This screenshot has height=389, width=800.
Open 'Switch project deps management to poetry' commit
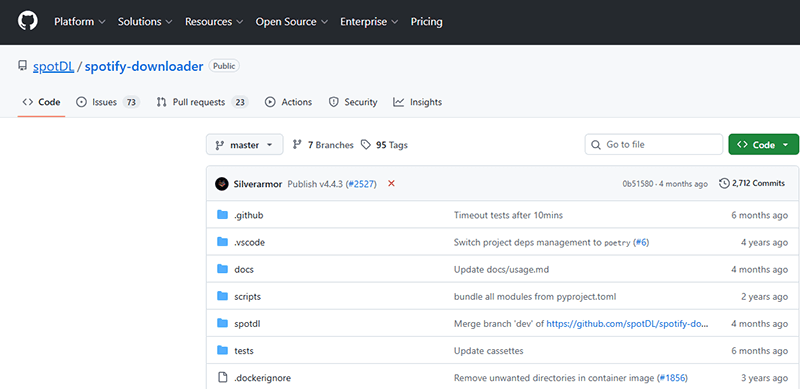[x=542, y=242]
